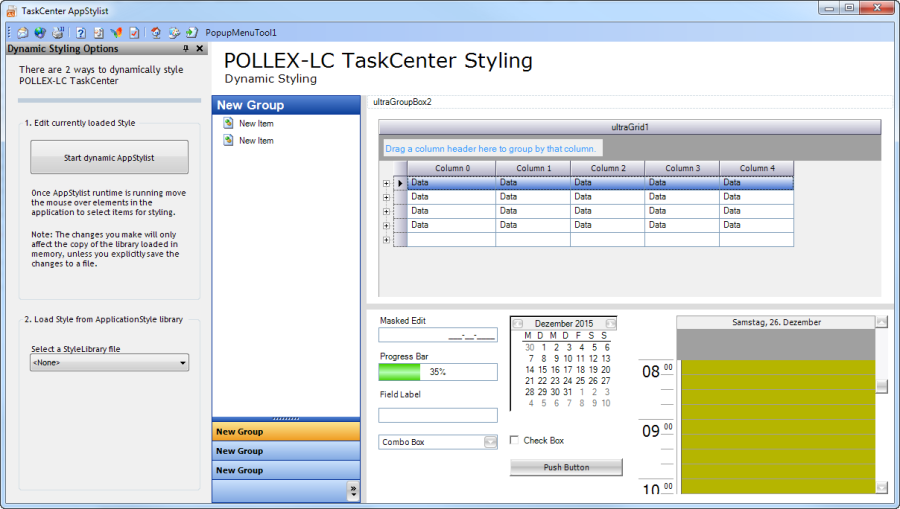
Task: Close the Dynamic Styling Options panel
Action: click(199, 49)
